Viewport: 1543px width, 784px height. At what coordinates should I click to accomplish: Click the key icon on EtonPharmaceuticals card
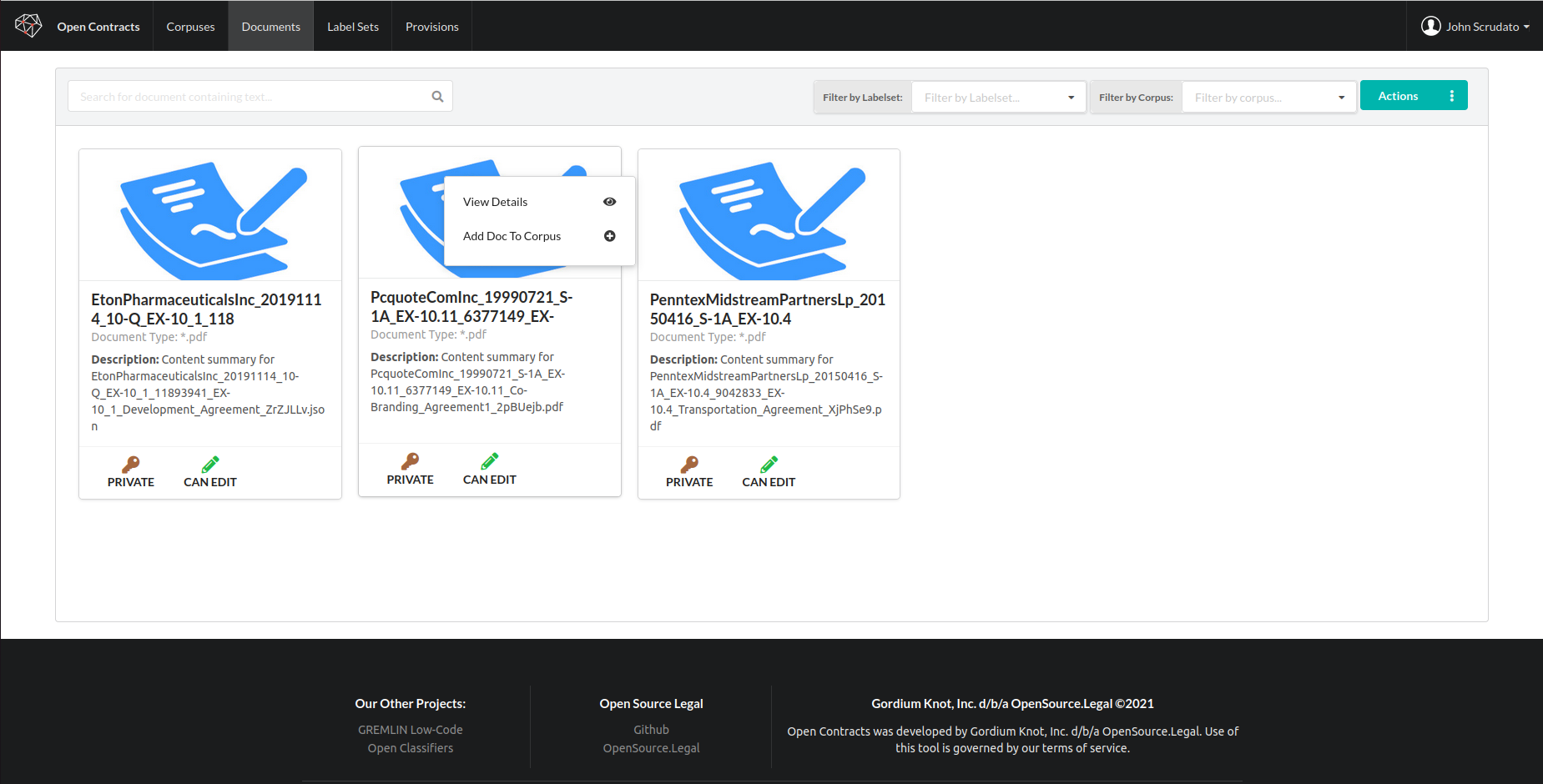pos(131,465)
